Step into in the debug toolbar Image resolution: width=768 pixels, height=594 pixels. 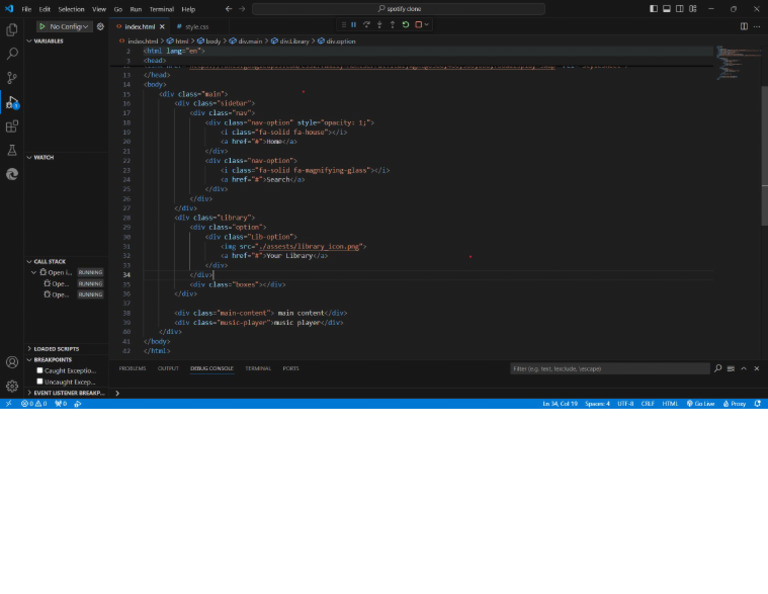click(x=380, y=24)
